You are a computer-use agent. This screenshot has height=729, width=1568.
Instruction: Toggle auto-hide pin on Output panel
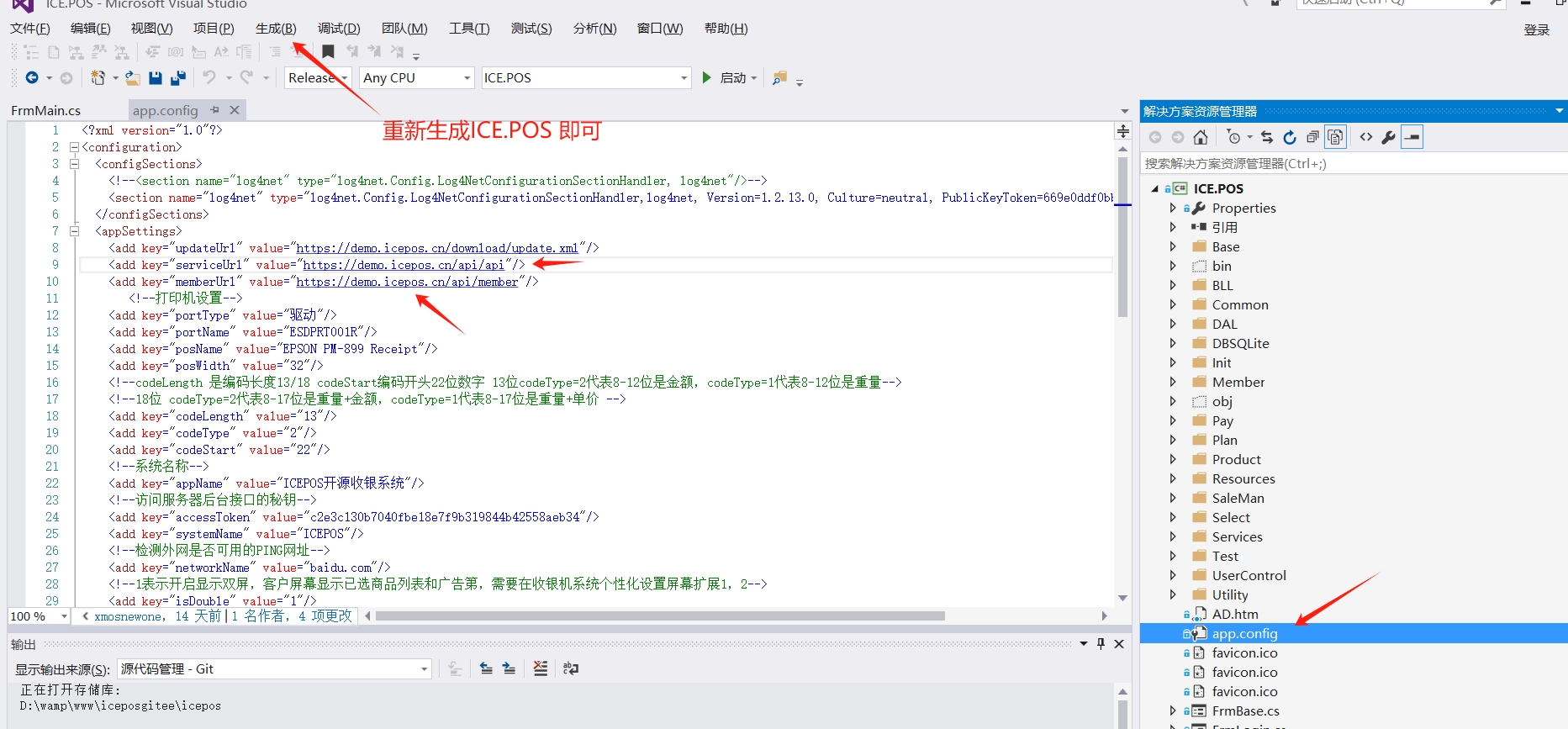(x=1101, y=644)
